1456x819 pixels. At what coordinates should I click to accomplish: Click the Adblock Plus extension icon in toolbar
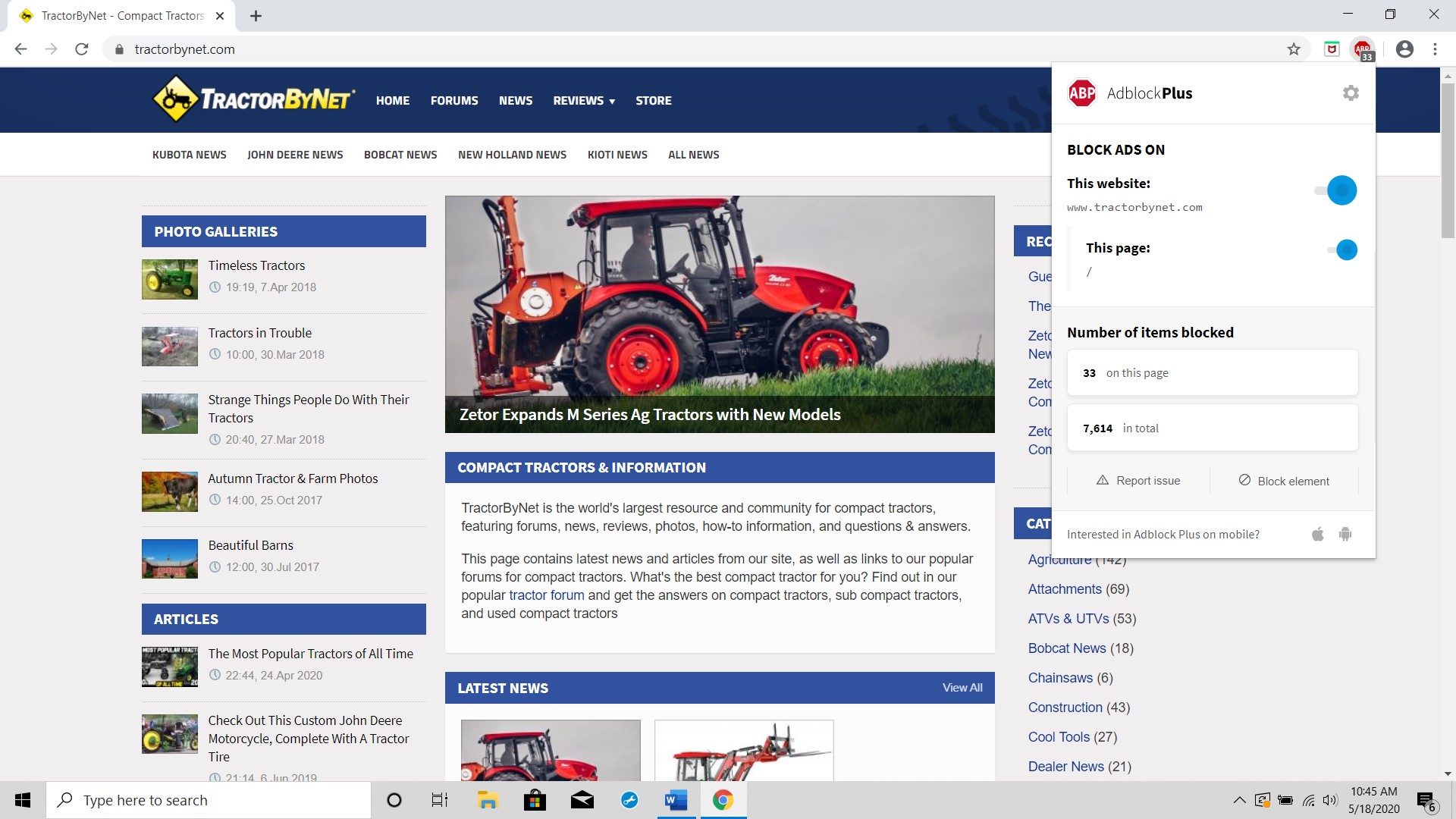tap(1363, 49)
